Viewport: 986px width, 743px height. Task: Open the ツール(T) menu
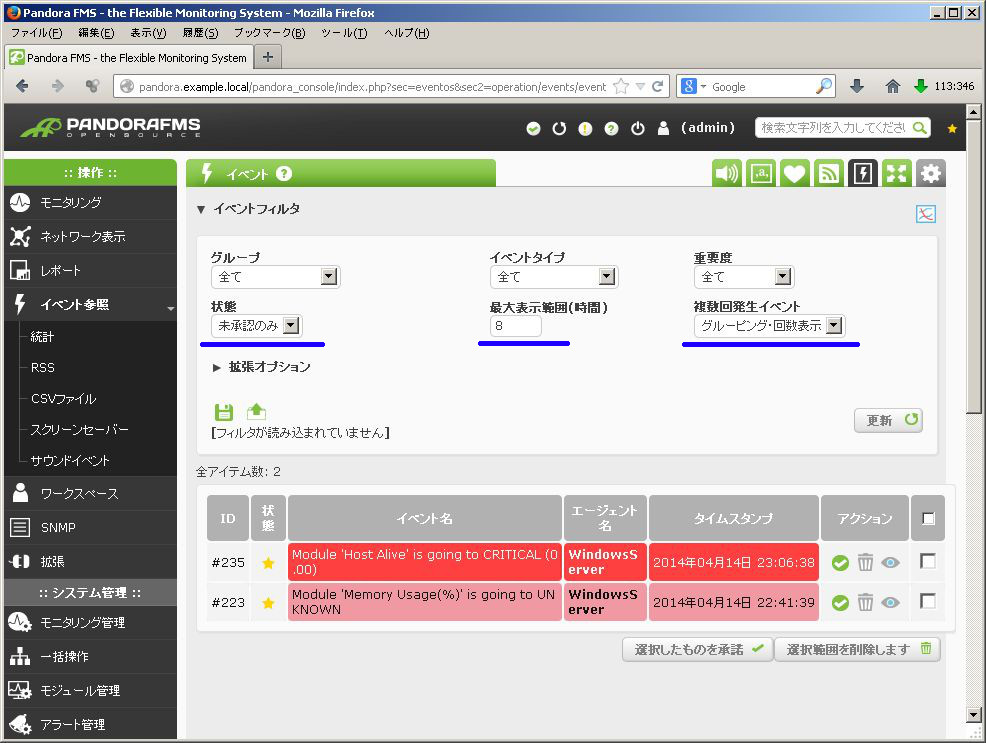(x=344, y=33)
